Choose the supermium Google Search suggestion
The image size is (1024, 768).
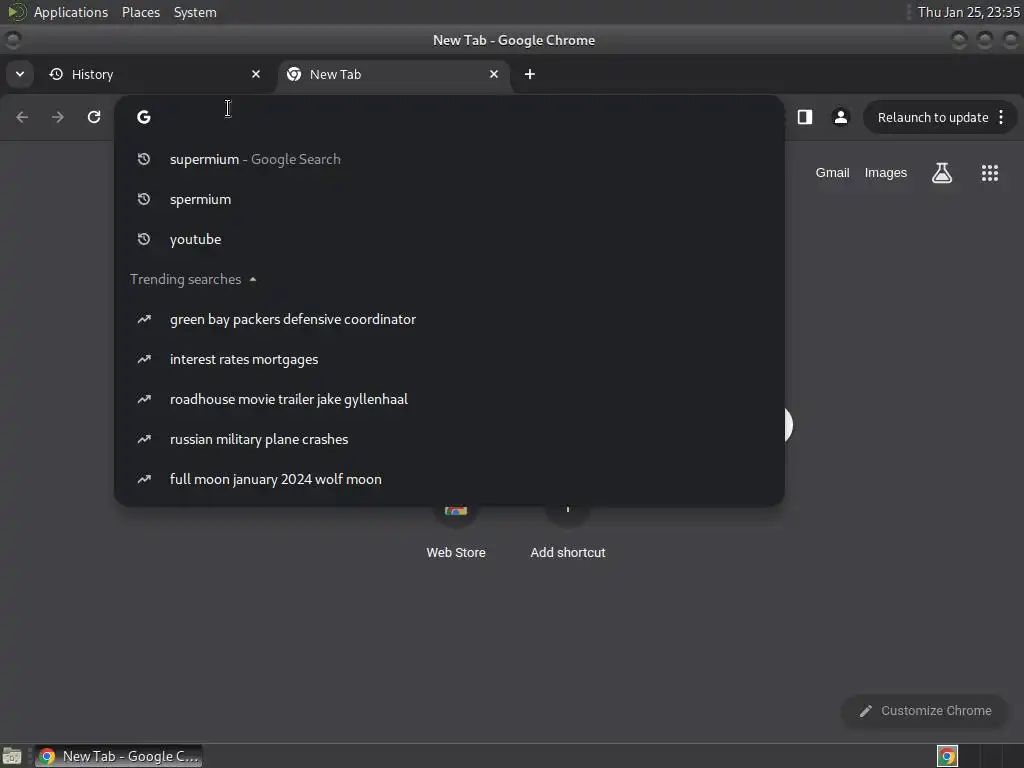[449, 159]
